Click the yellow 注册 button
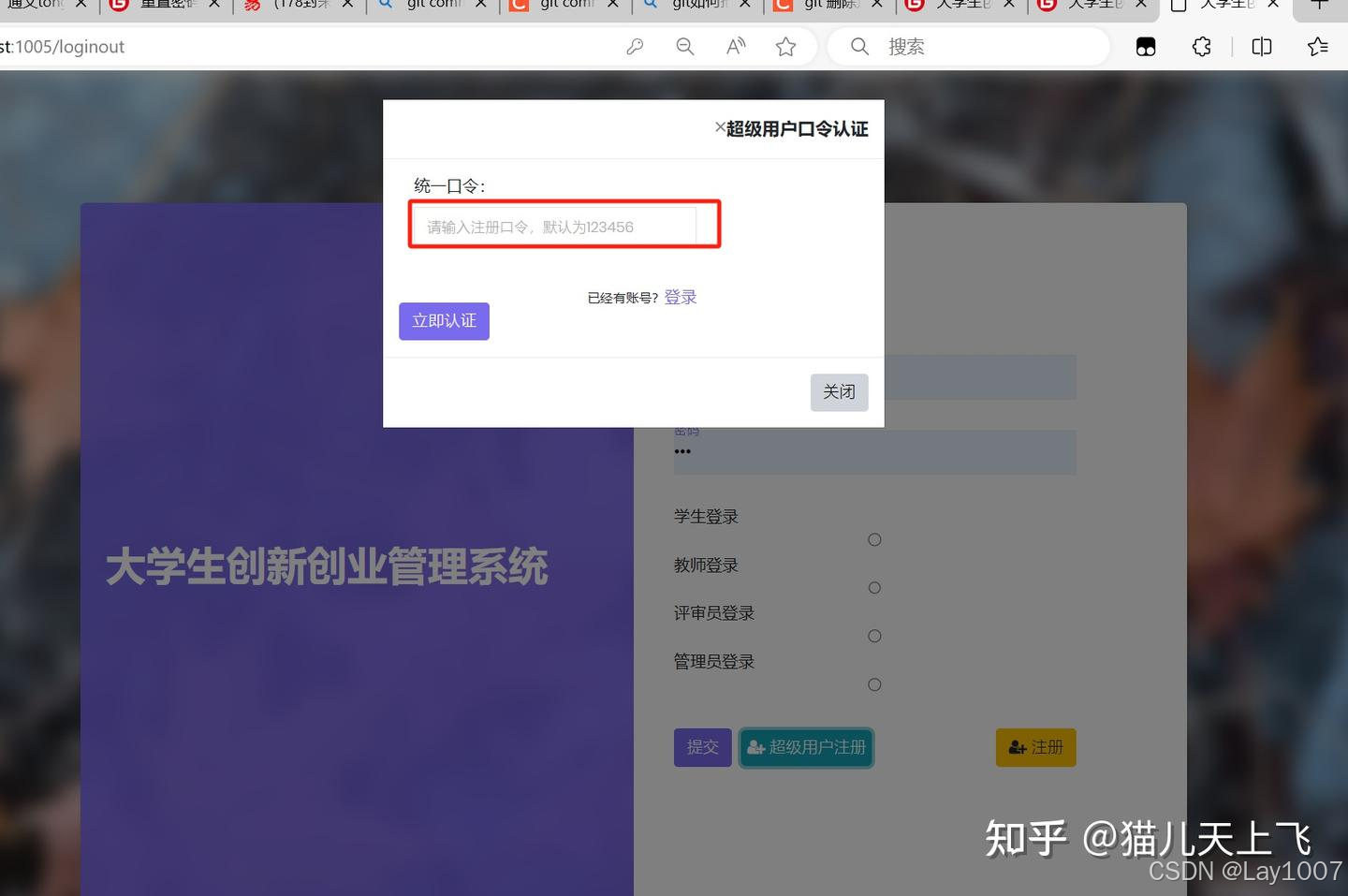1348x896 pixels. (1035, 747)
